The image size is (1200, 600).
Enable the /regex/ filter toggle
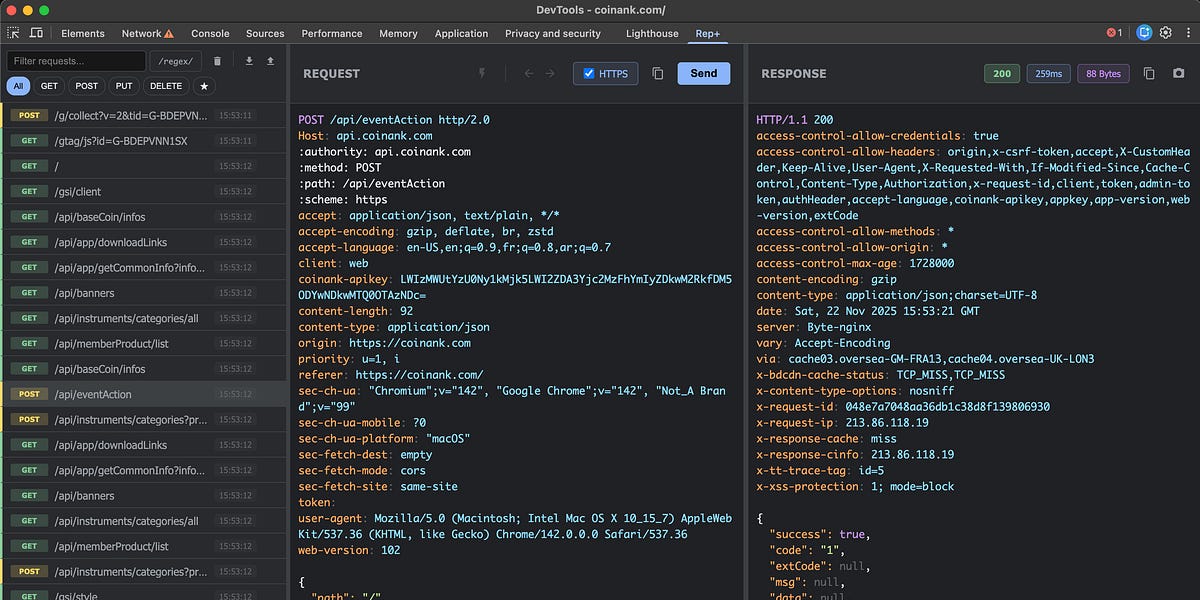175,60
